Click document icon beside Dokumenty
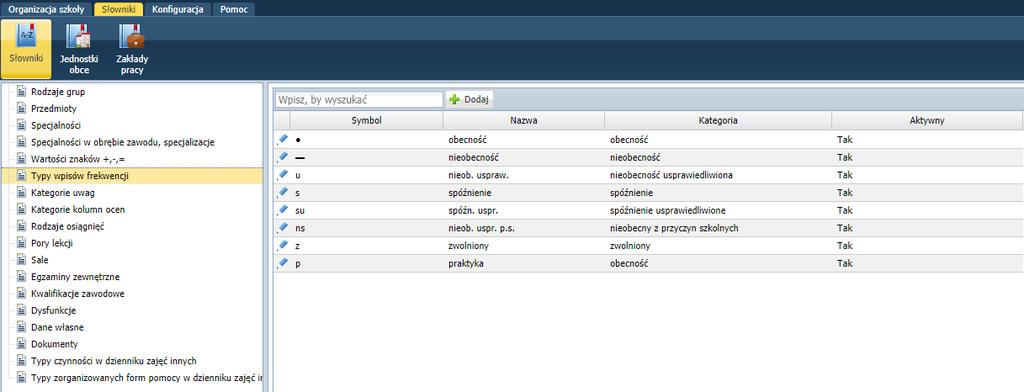The image size is (1024, 392). pos(21,344)
